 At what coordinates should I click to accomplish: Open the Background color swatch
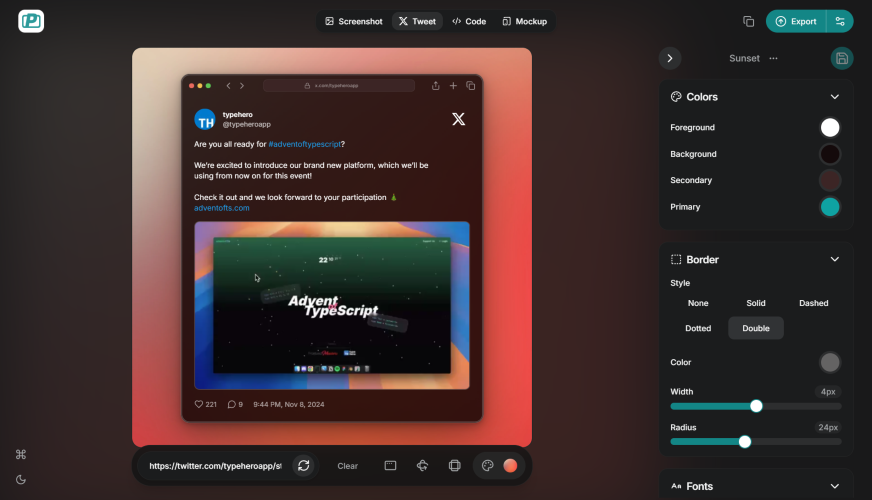tap(830, 154)
